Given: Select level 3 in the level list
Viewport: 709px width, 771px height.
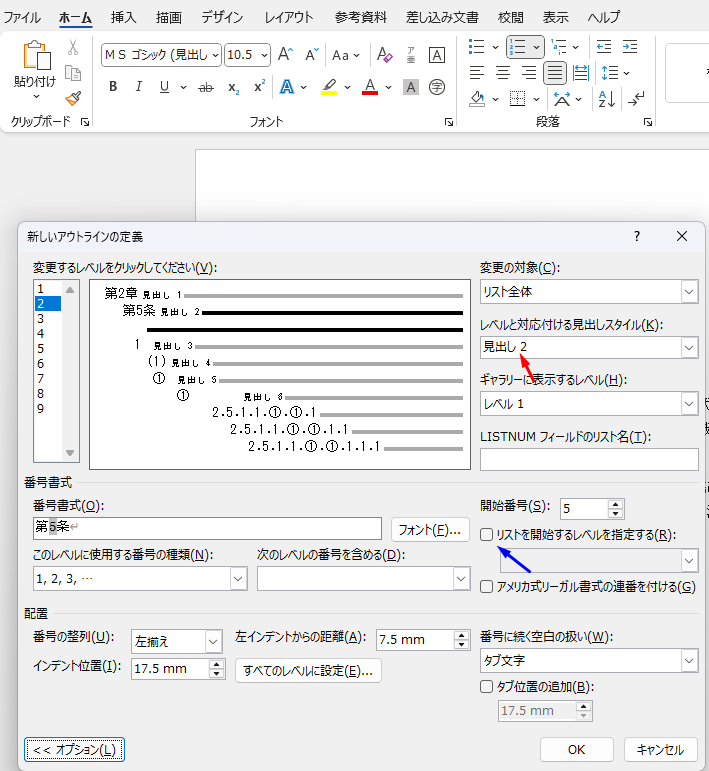Looking at the screenshot, I should tap(40, 318).
